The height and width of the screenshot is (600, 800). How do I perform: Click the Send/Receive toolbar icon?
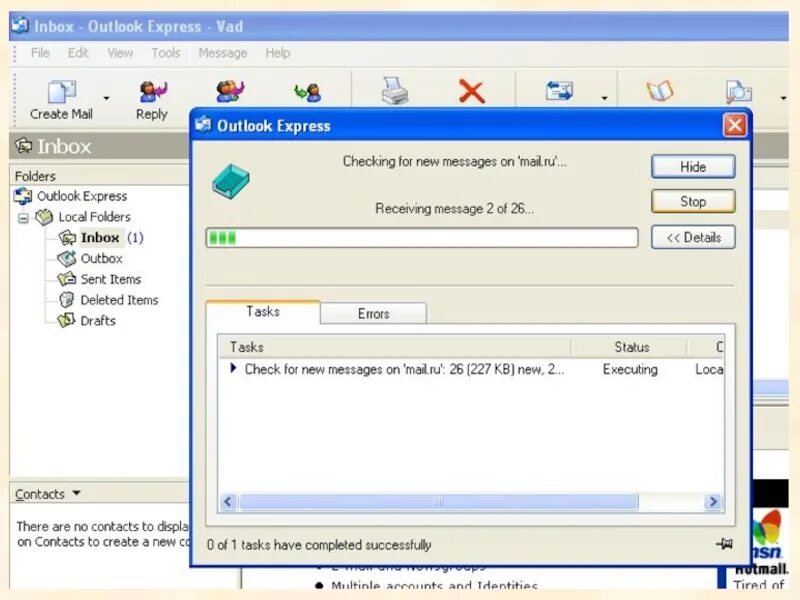[559, 92]
